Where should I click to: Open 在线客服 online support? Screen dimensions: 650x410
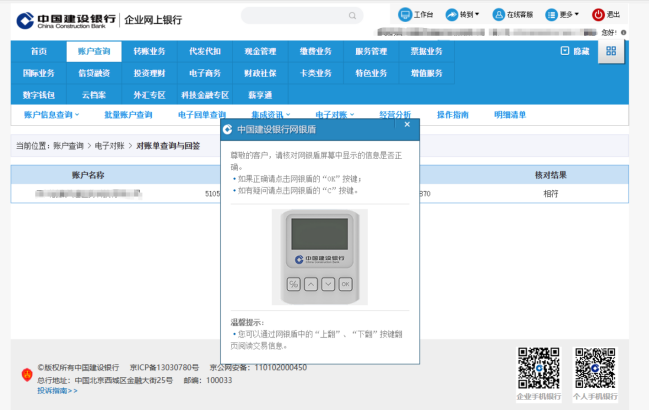tap(512, 15)
